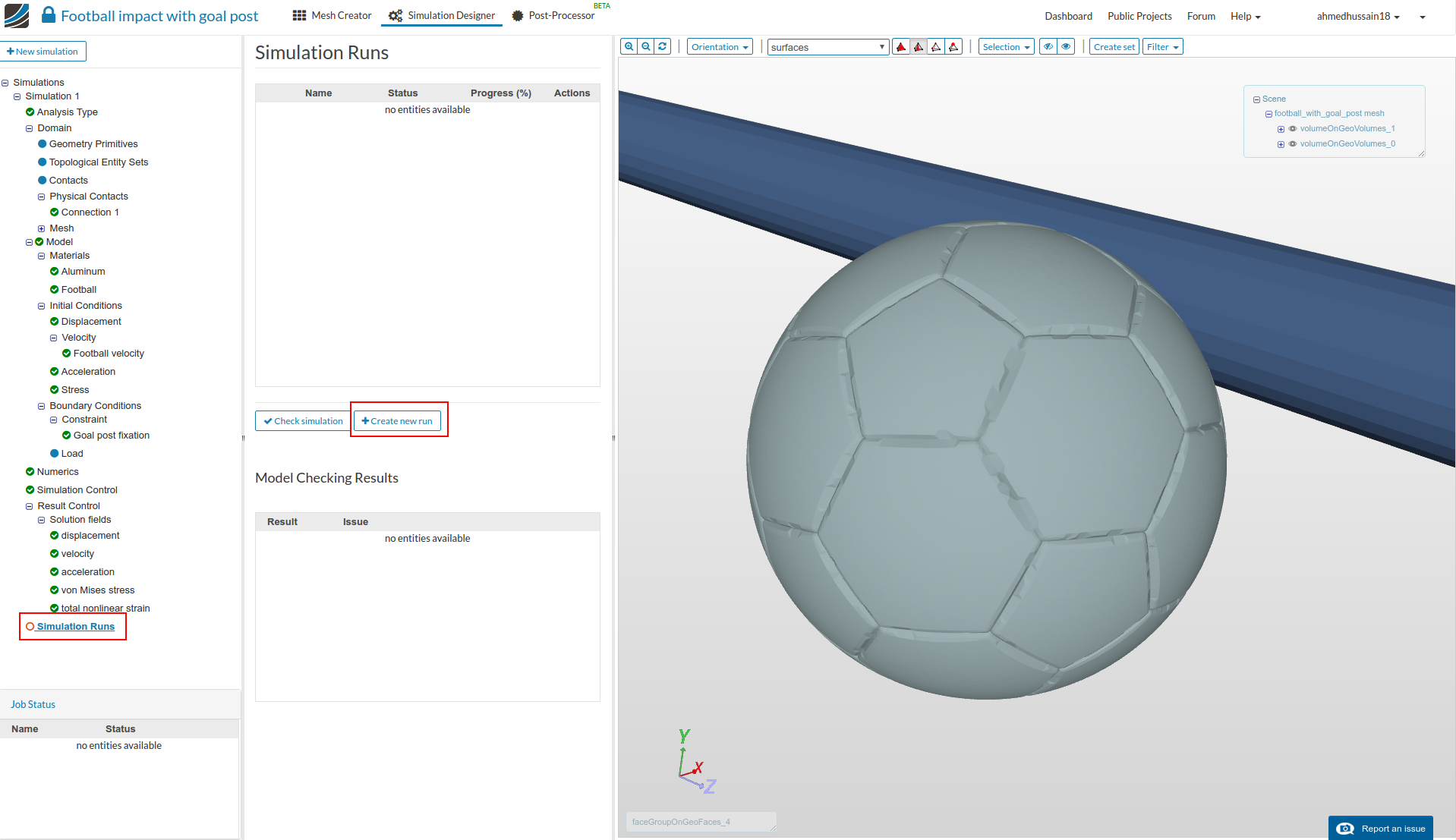1456x840 pixels.
Task: Collapse the Scene node in viewer tree
Action: tap(1256, 99)
